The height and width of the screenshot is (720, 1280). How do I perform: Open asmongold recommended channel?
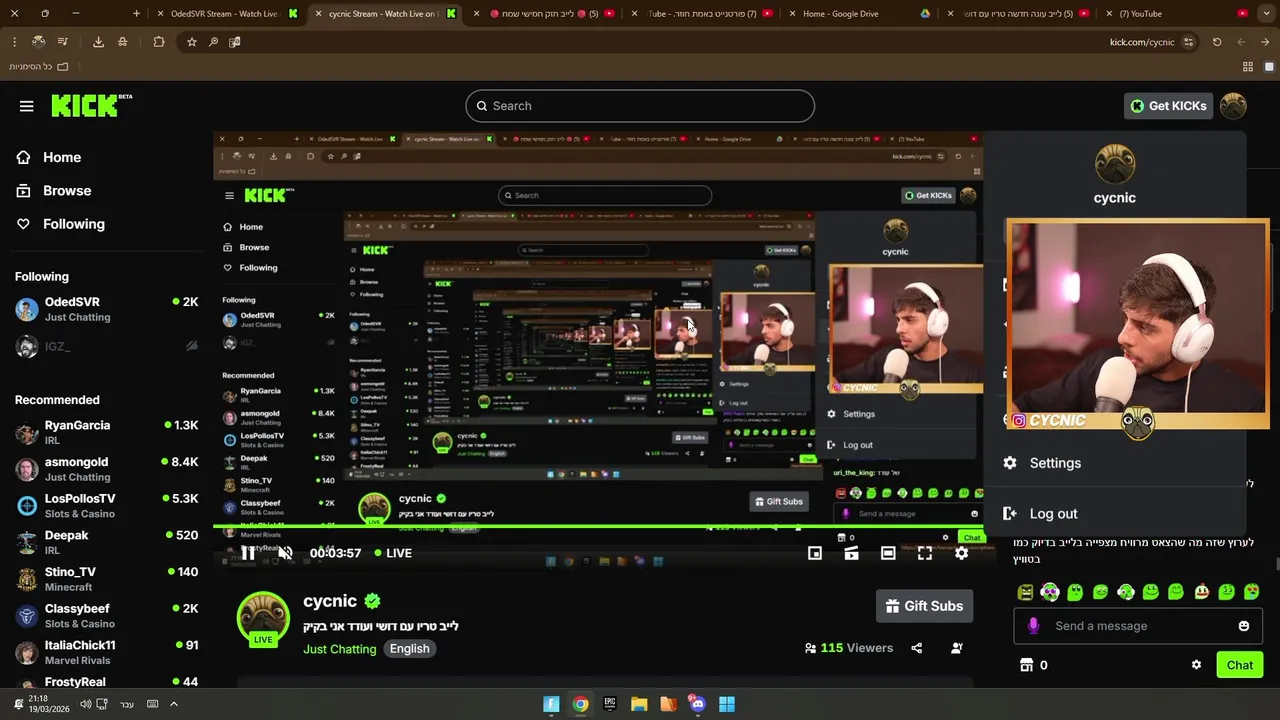pyautogui.click(x=107, y=469)
